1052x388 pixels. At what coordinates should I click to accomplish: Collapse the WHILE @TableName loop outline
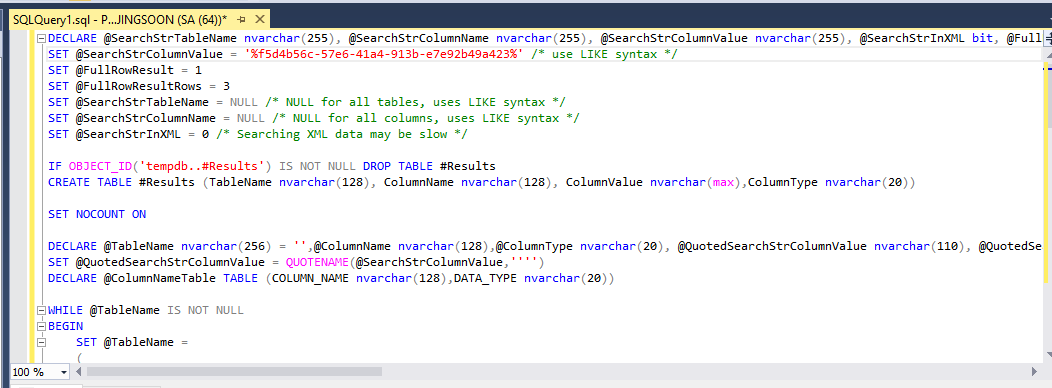pos(41,310)
